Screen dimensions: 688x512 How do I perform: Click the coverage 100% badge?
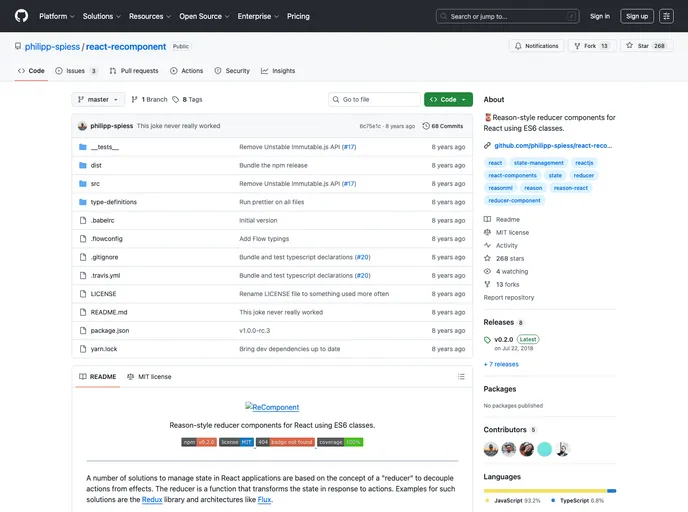[340, 442]
